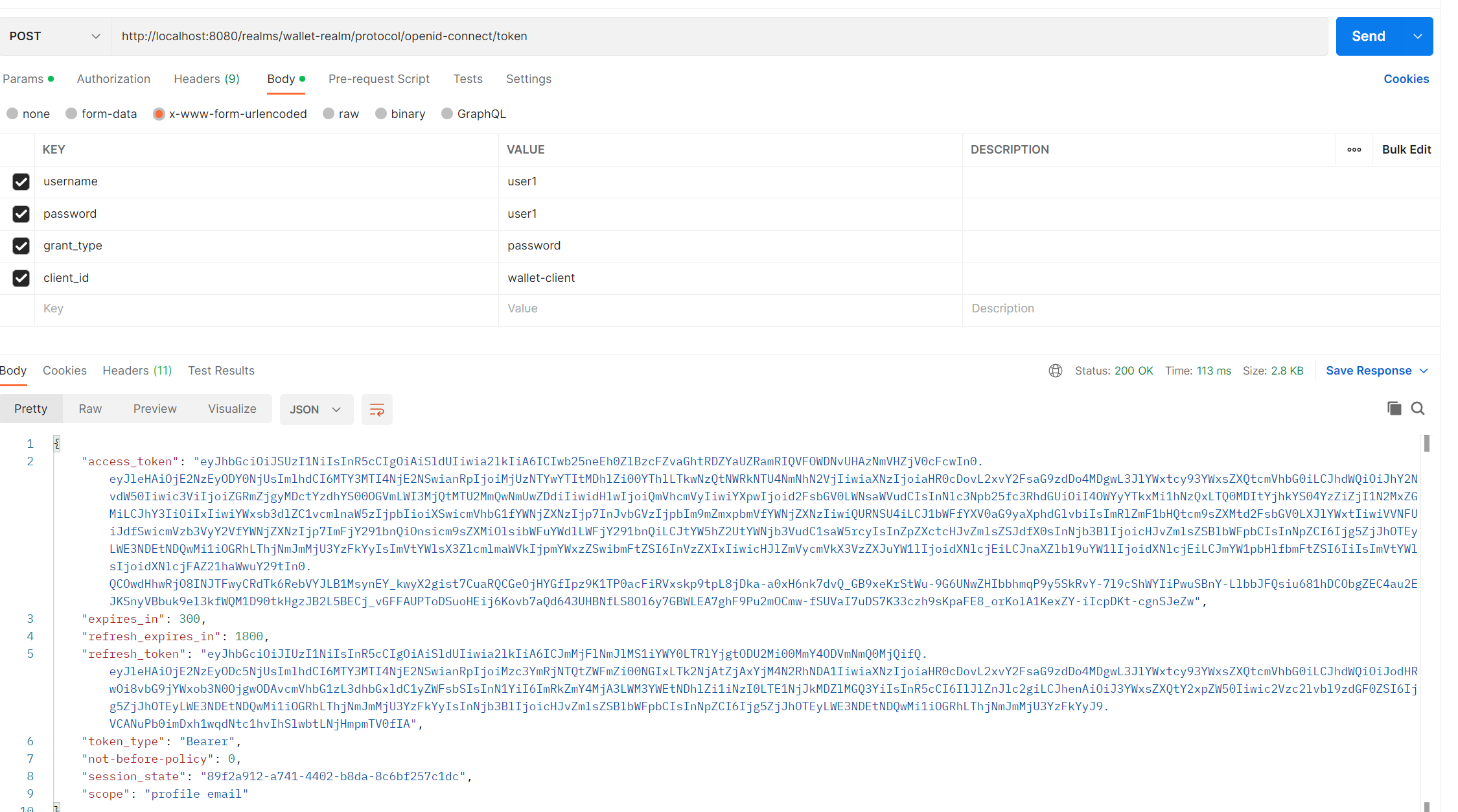This screenshot has height=812, width=1458.
Task: Select the raw body radio button
Action: tap(329, 114)
